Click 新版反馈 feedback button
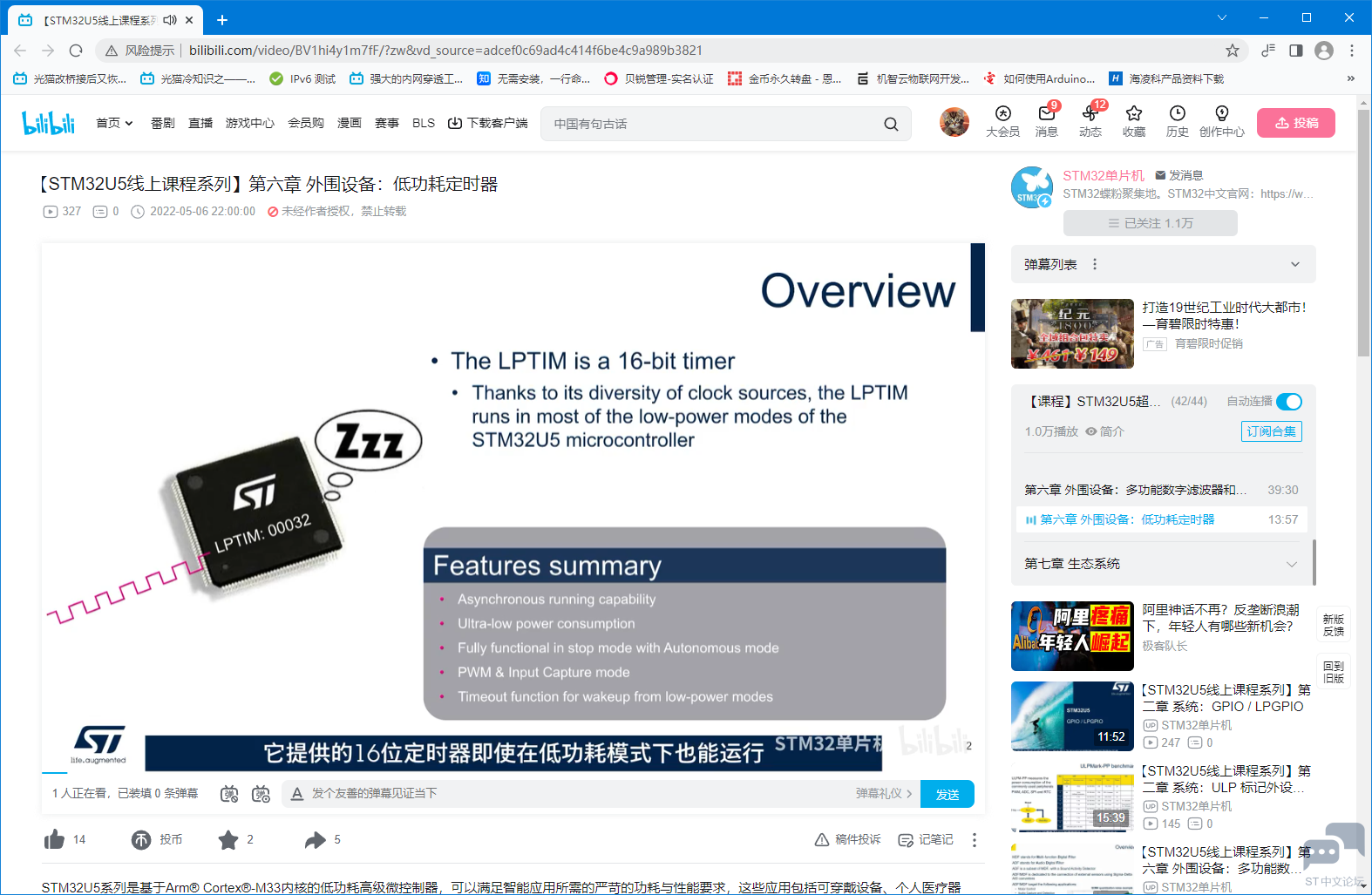1372x895 pixels. [1334, 625]
